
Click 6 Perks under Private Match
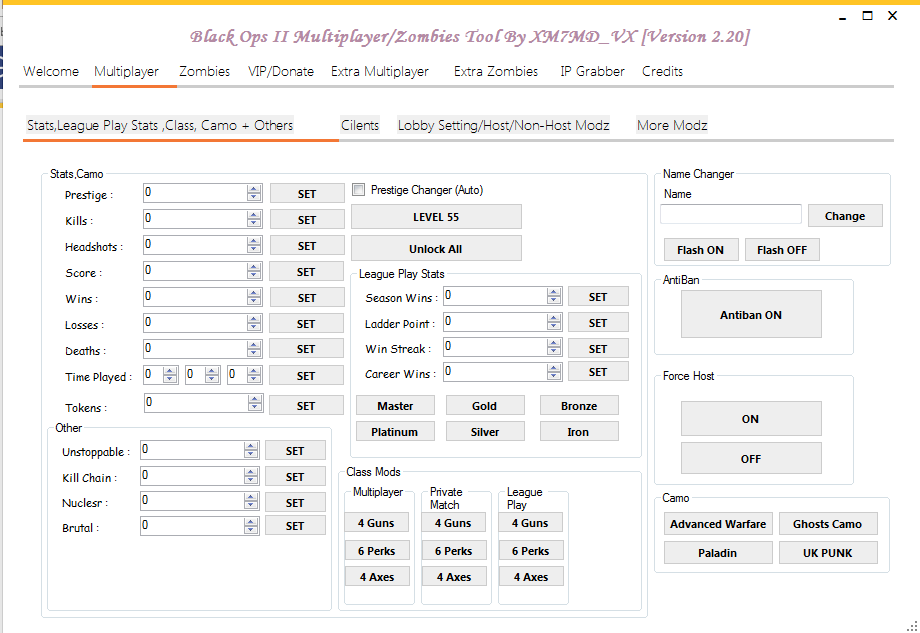pyautogui.click(x=454, y=550)
